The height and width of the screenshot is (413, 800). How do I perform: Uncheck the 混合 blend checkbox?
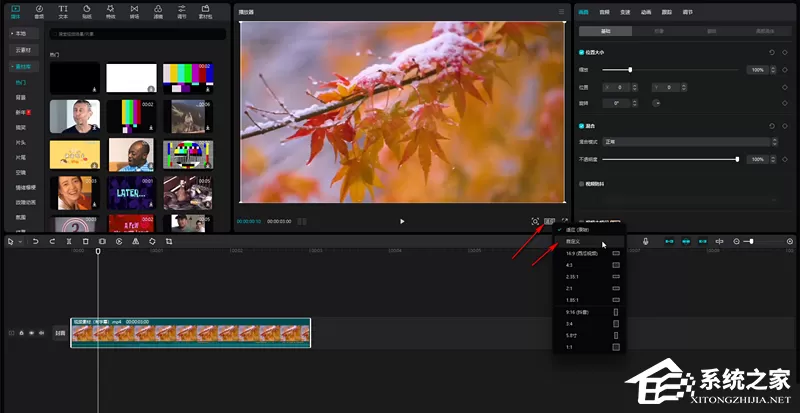(582, 126)
